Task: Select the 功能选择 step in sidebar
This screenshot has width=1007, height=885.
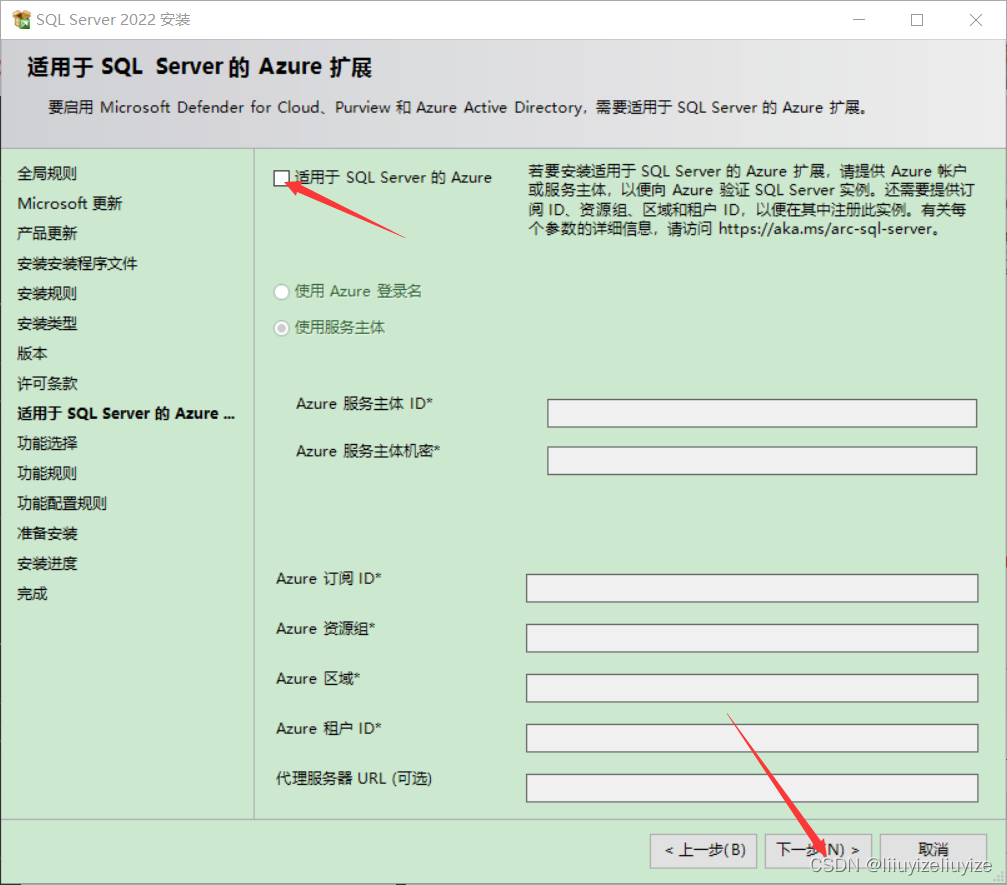Action: [x=47, y=443]
